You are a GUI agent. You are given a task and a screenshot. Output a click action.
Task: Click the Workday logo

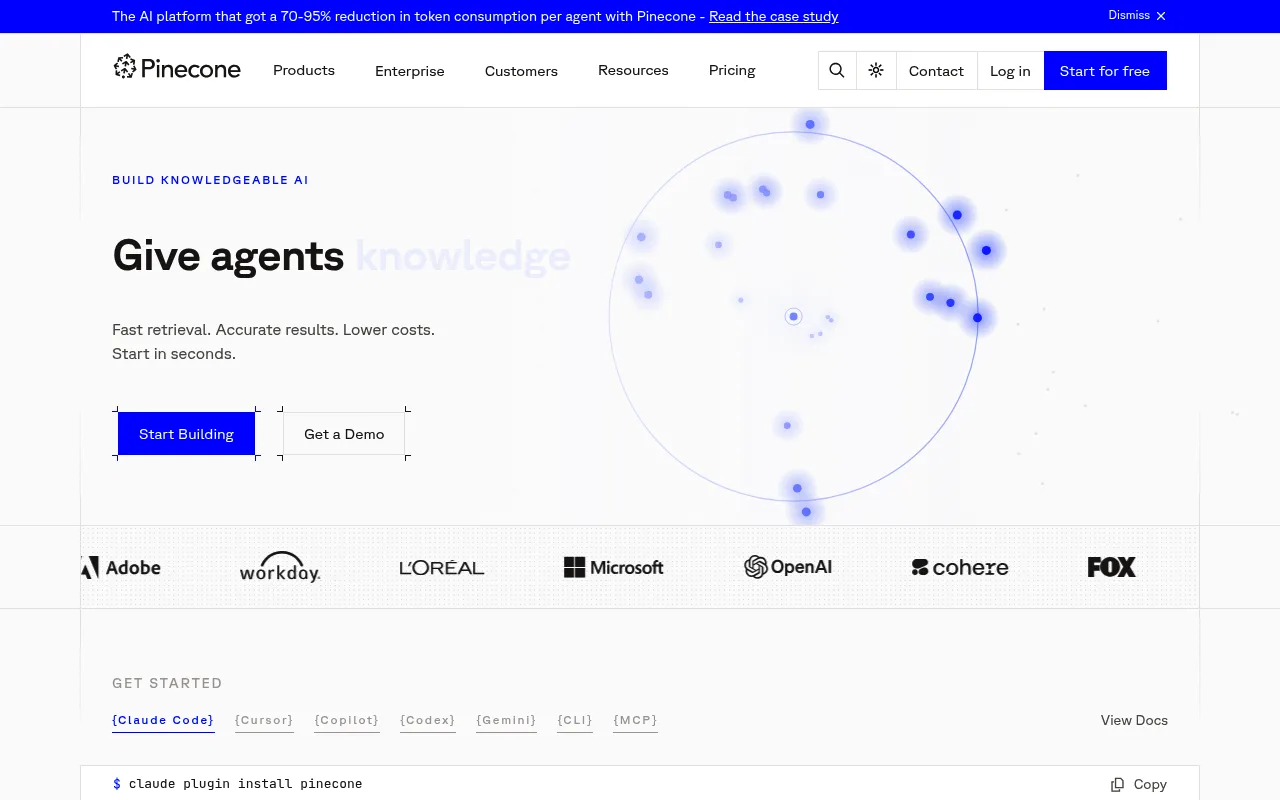280,567
